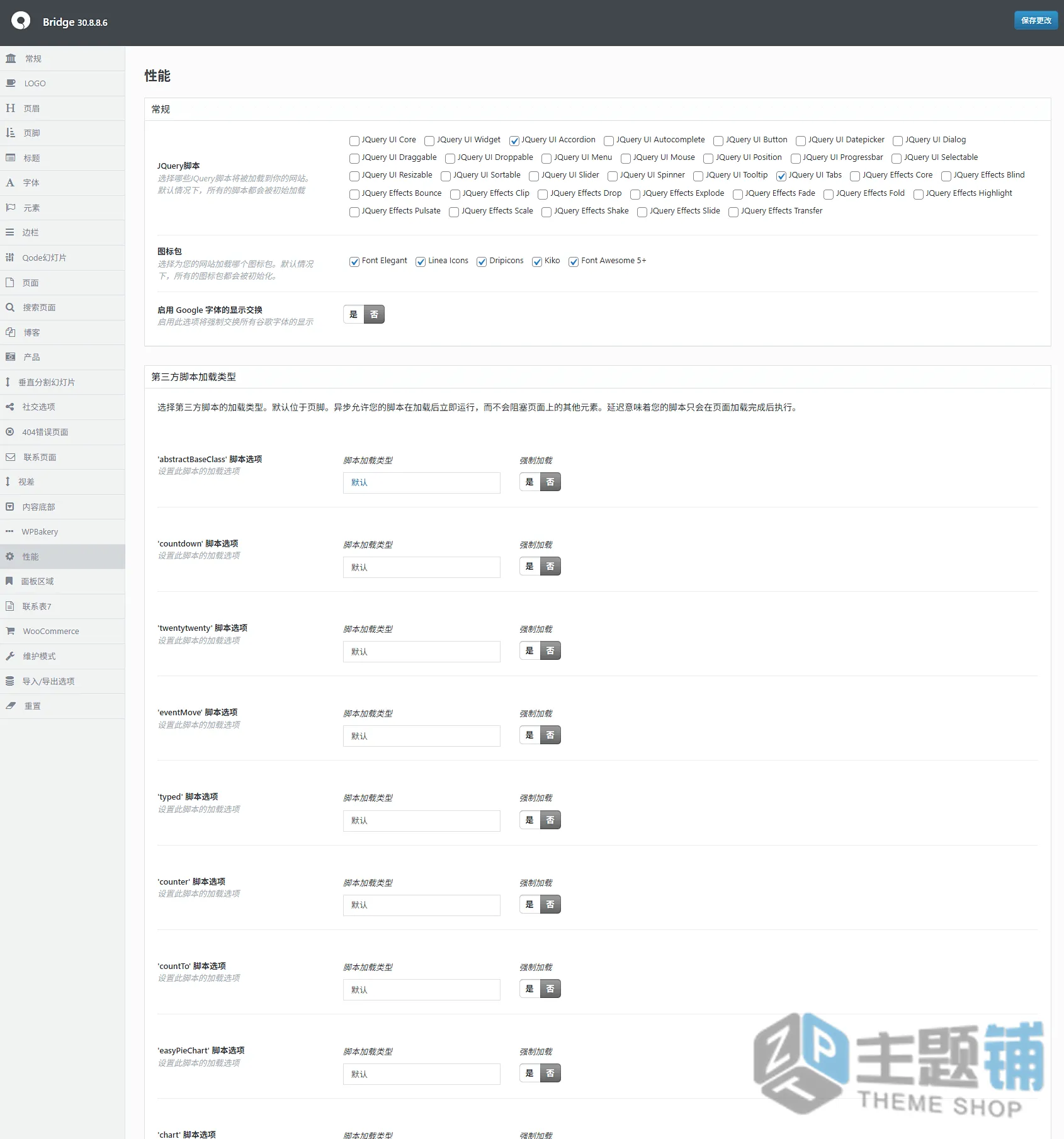This screenshot has width=1064, height=1139.
Task: Click the 保存更改 button
Action: click(x=1036, y=21)
